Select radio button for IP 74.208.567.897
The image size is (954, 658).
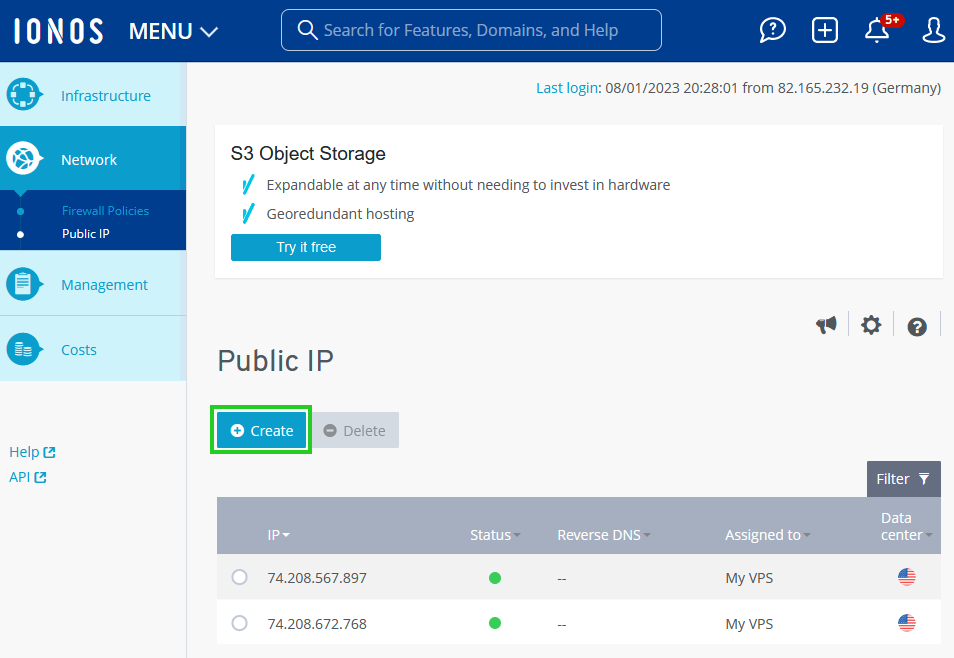click(x=239, y=577)
